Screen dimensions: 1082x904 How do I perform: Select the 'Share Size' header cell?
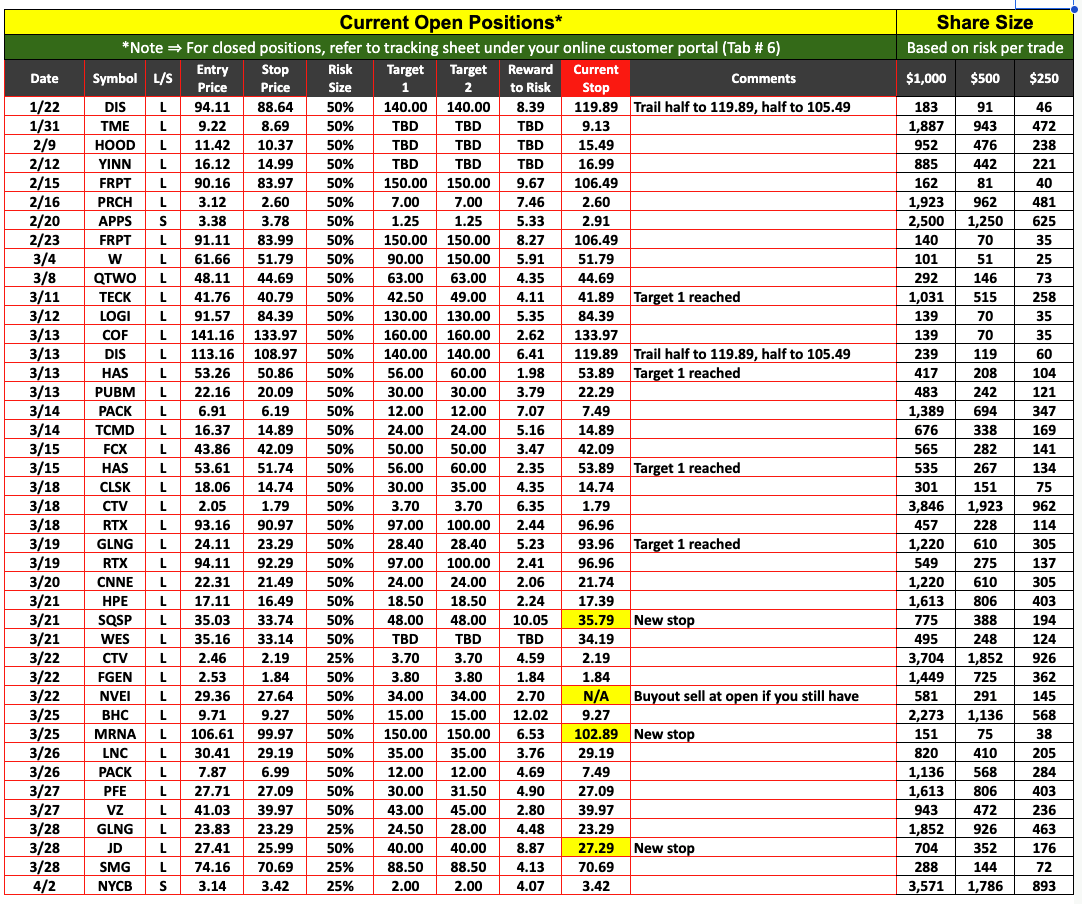point(984,22)
